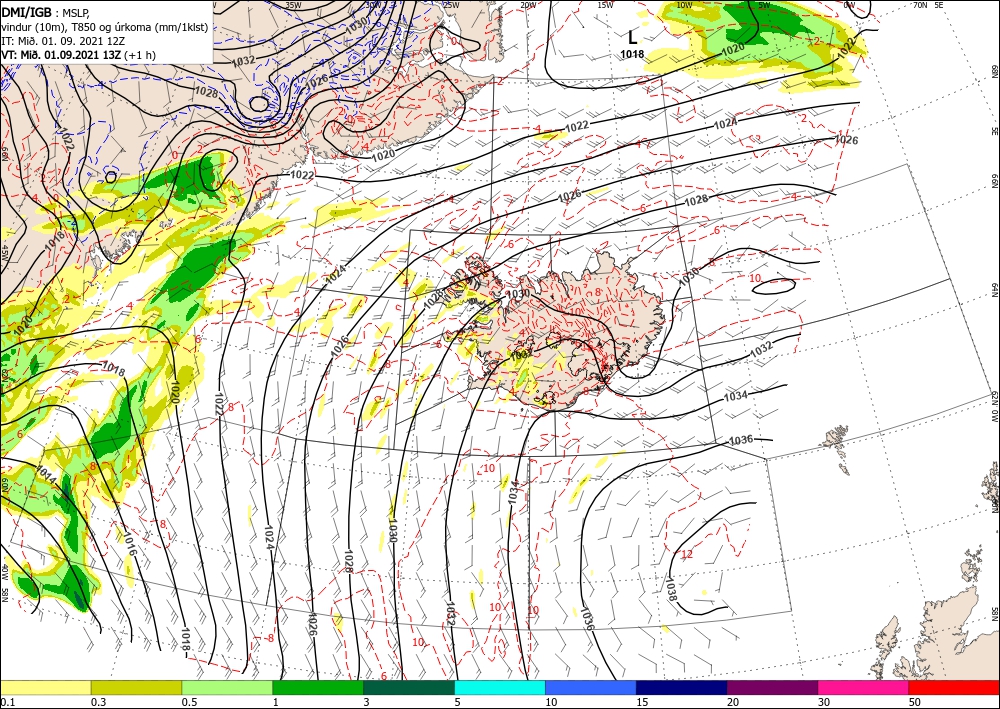
Task: Select the green 1–3 mm legend swatch
Action: pos(318,687)
